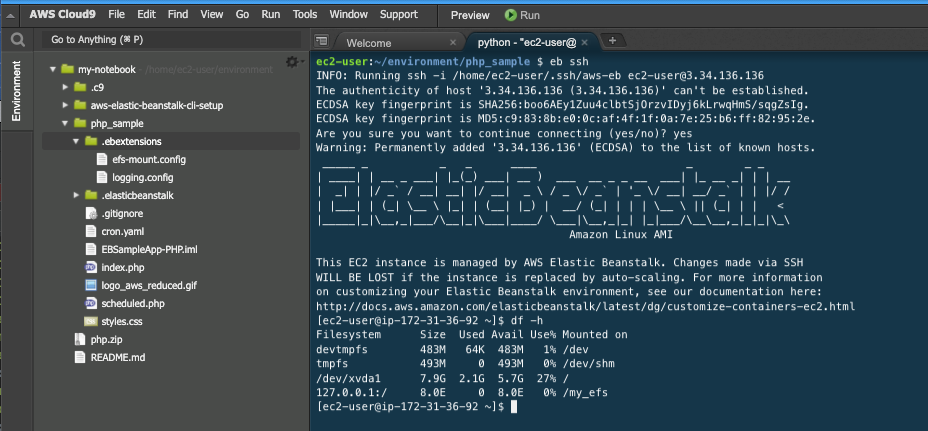Click the green Run play icon
The image size is (928, 431).
coord(510,15)
